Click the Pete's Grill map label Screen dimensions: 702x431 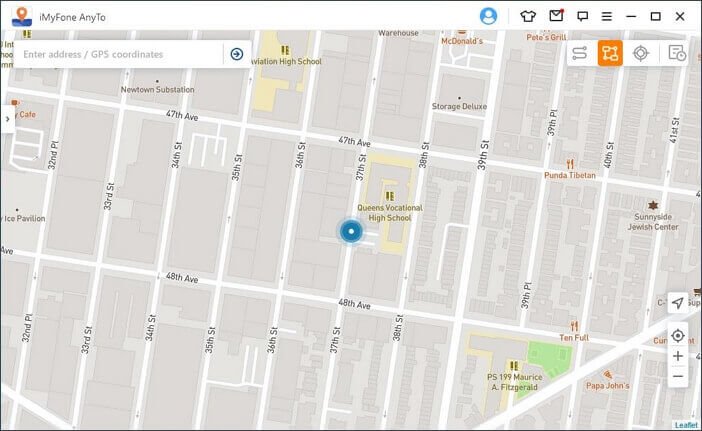546,37
